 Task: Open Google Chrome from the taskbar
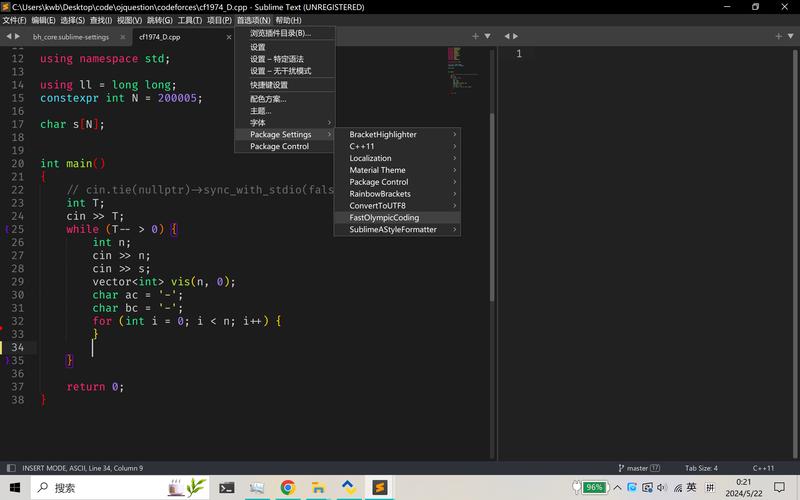288,487
